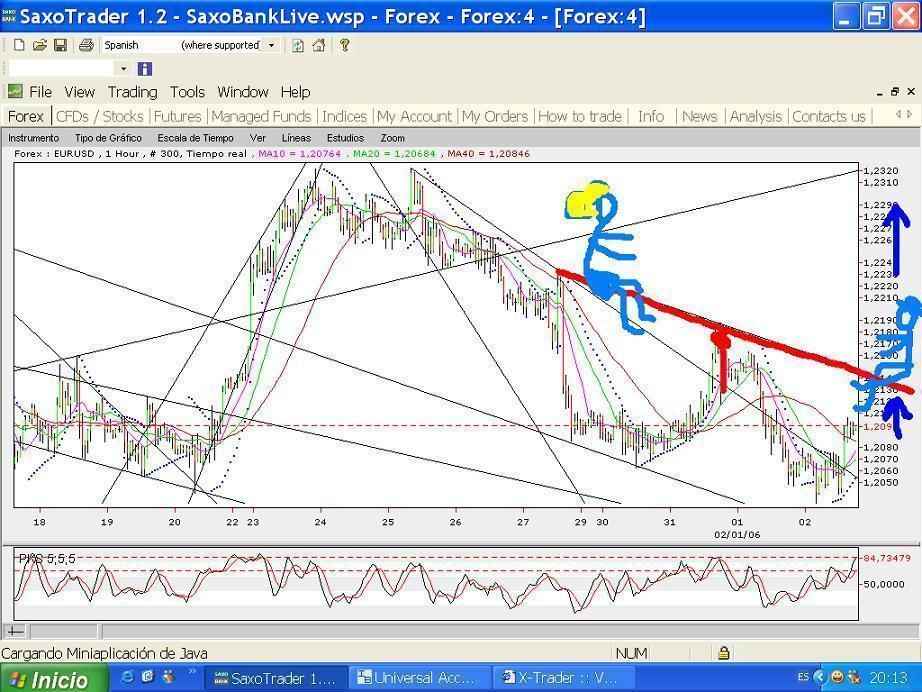This screenshot has height=692, width=922.
Task: Open the Spanish language dropdown
Action: coord(271,45)
